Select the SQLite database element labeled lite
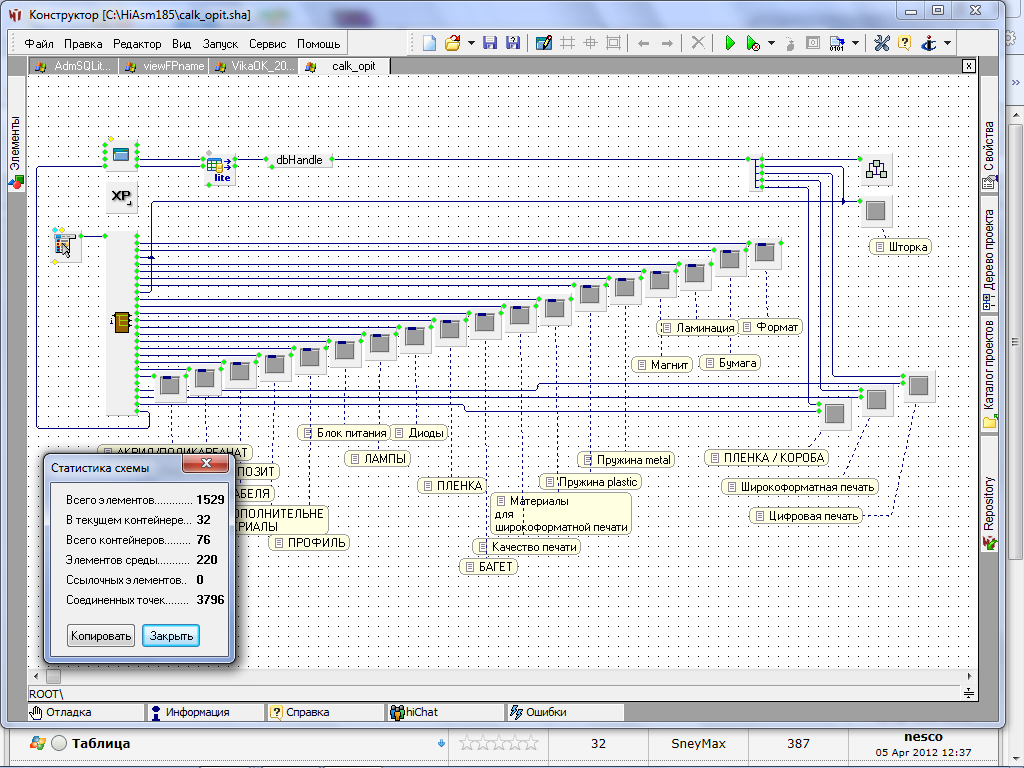This screenshot has height=768, width=1024. coord(219,168)
